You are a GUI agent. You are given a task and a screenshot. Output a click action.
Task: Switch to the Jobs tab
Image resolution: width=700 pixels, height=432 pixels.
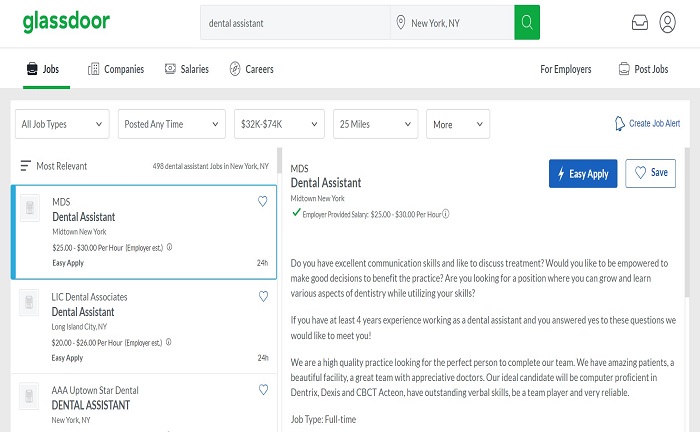[43, 69]
